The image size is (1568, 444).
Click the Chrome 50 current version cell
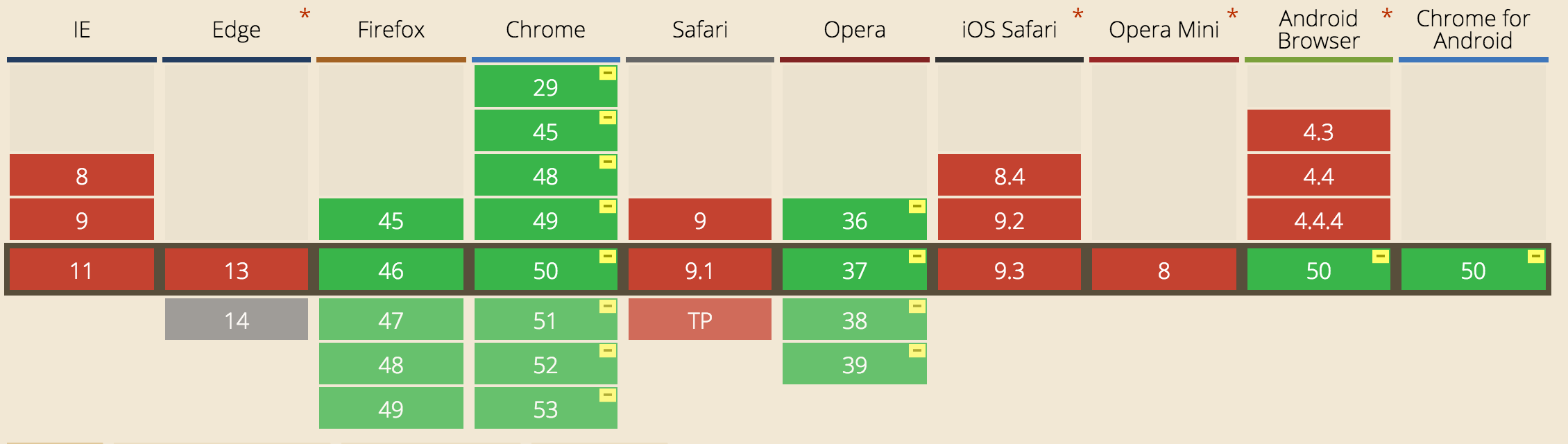(x=545, y=270)
